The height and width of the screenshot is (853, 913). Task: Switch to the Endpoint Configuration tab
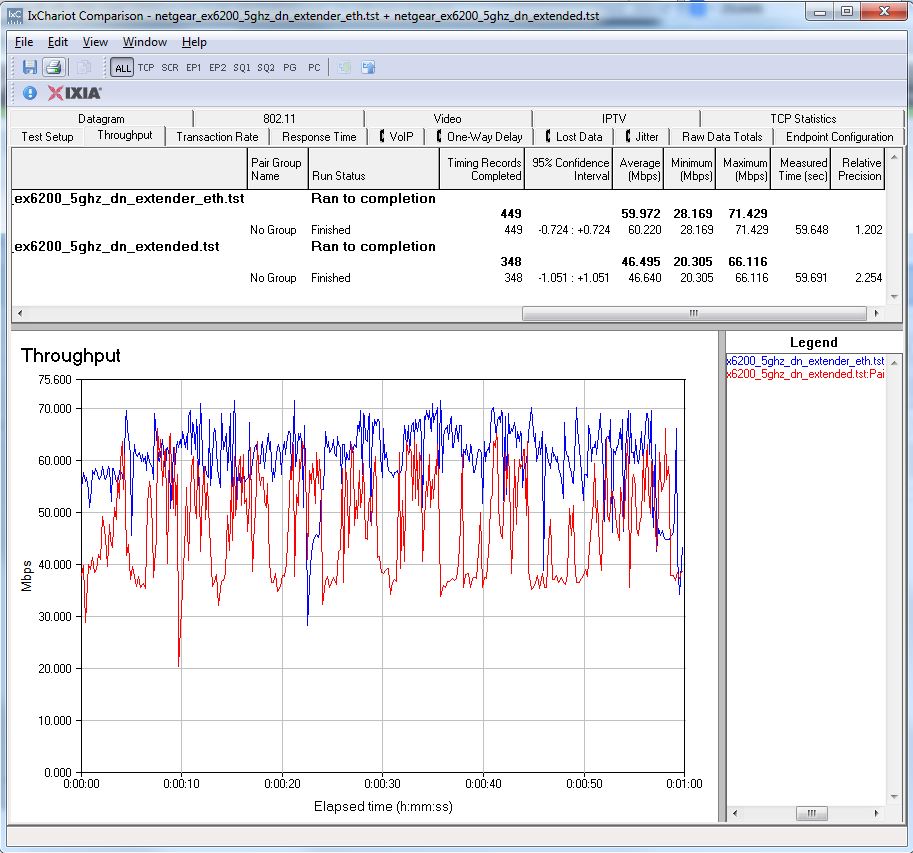[x=839, y=137]
